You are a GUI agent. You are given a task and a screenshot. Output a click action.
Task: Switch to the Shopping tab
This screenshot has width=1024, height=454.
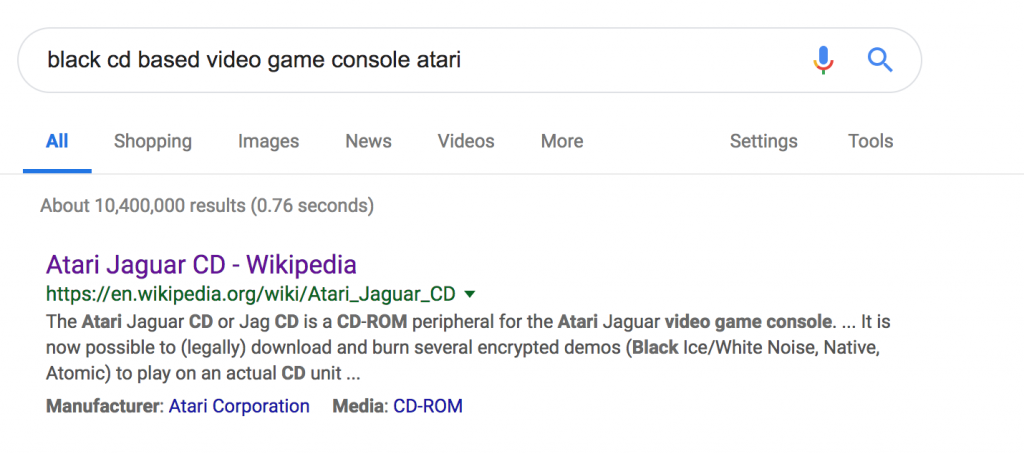[x=153, y=141]
